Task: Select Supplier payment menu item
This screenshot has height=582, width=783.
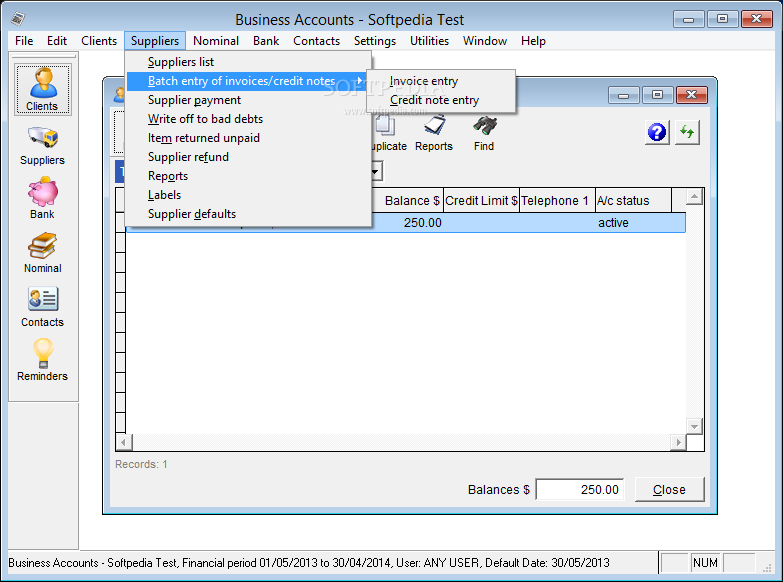Action: [x=248, y=100]
